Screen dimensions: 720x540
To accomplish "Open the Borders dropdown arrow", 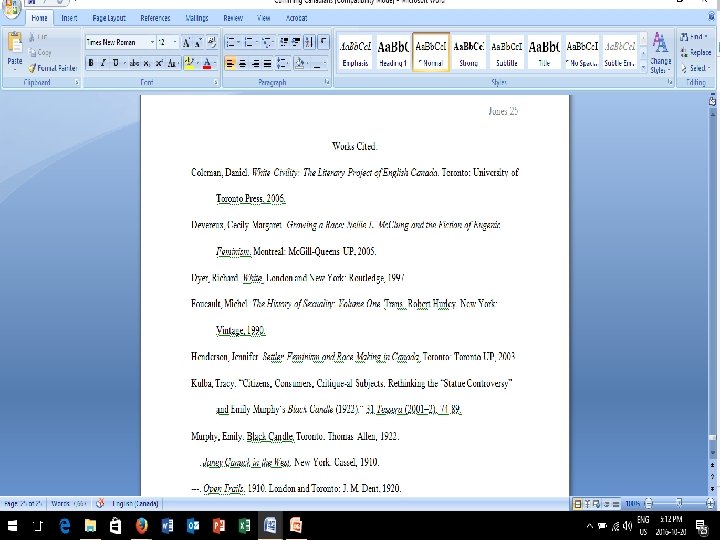I will (x=326, y=63).
